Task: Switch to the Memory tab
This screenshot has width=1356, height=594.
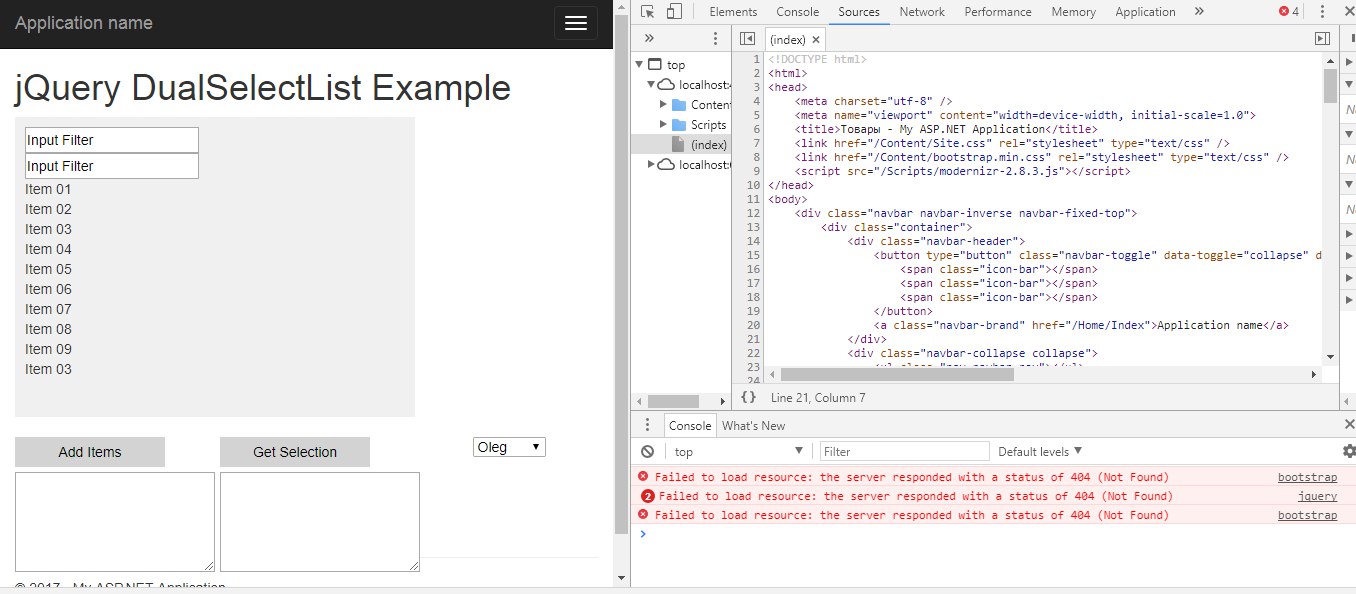Action: [x=1073, y=12]
